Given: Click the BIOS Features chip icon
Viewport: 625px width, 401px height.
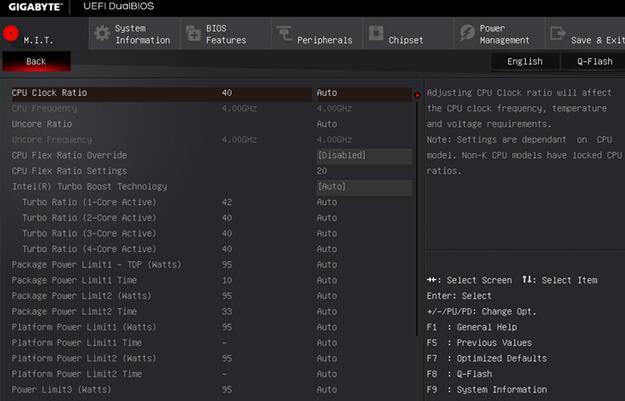Looking at the screenshot, I should [x=193, y=33].
